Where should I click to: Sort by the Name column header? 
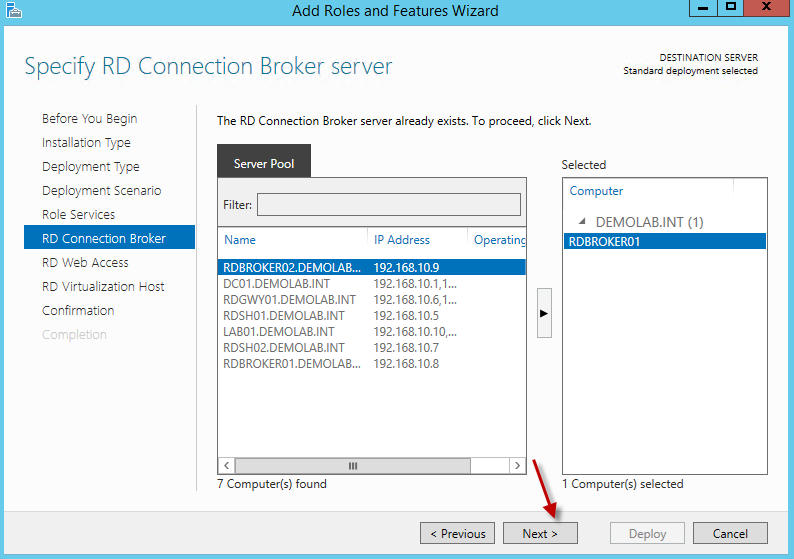240,240
